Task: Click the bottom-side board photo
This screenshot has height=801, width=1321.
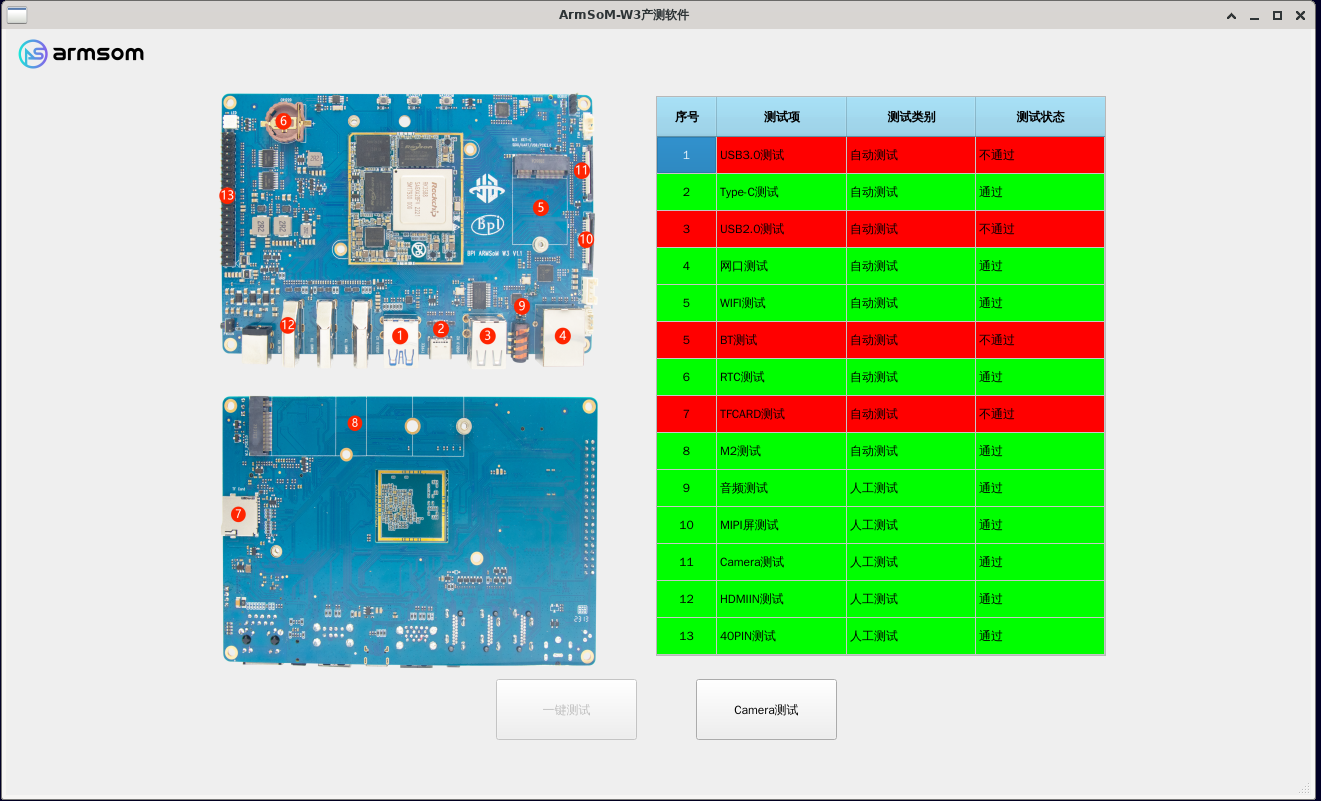Action: (x=410, y=531)
